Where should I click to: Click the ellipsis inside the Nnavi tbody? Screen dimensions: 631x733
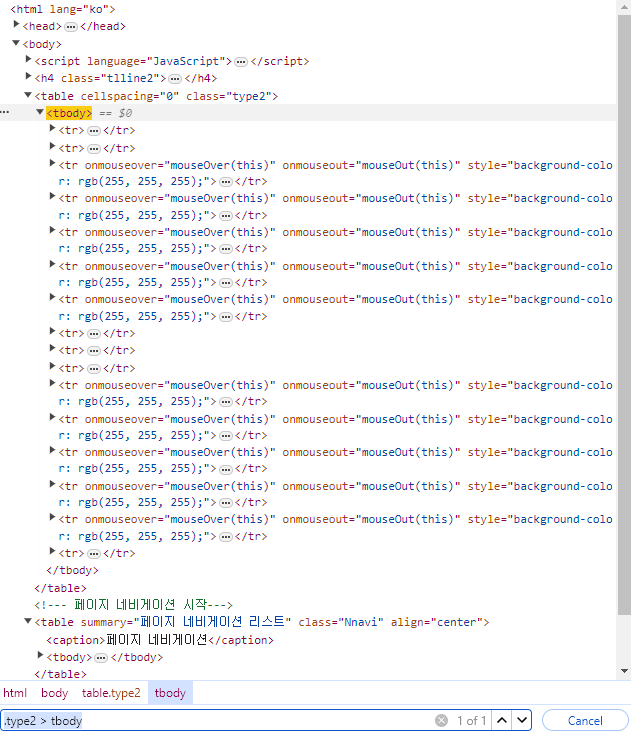click(101, 658)
